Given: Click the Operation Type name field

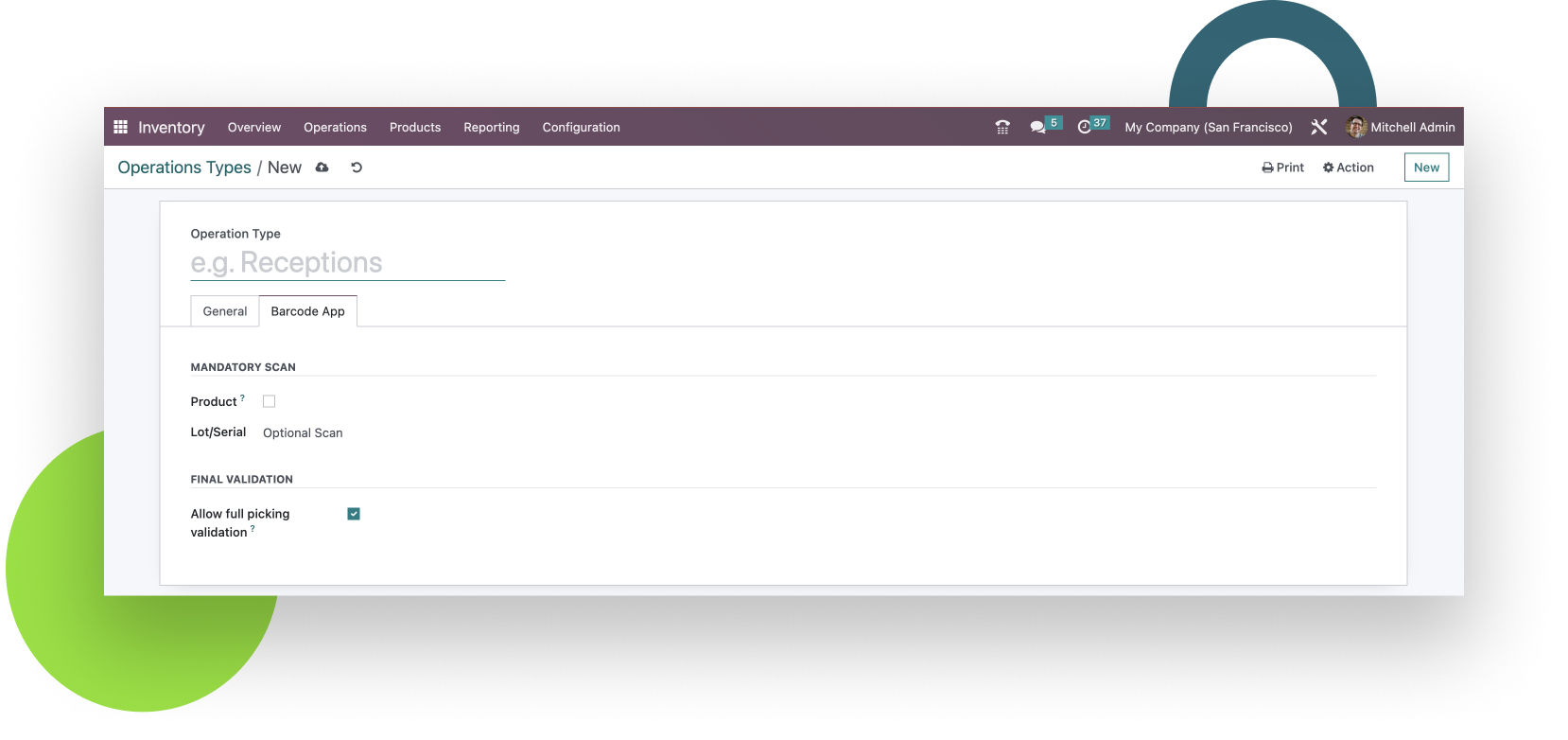Looking at the screenshot, I should click(x=347, y=263).
